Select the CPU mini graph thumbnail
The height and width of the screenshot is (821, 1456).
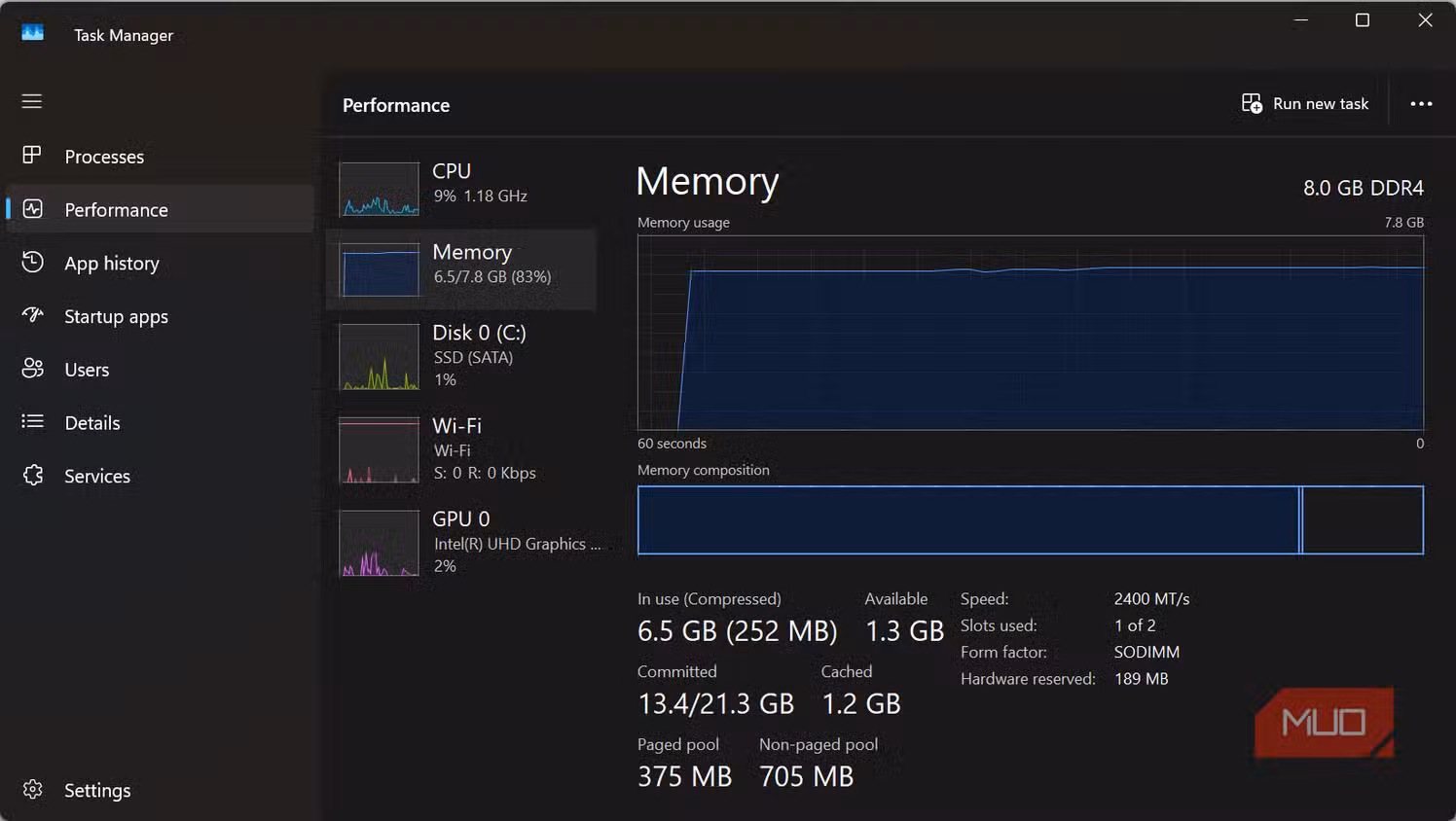379,189
